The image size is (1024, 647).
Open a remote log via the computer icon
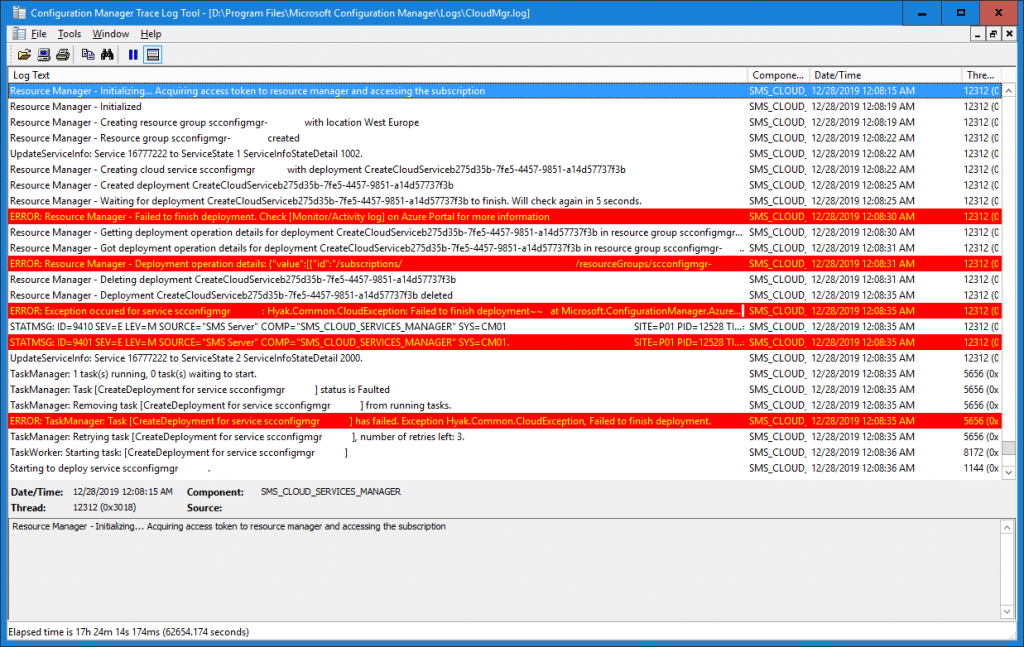(43, 55)
